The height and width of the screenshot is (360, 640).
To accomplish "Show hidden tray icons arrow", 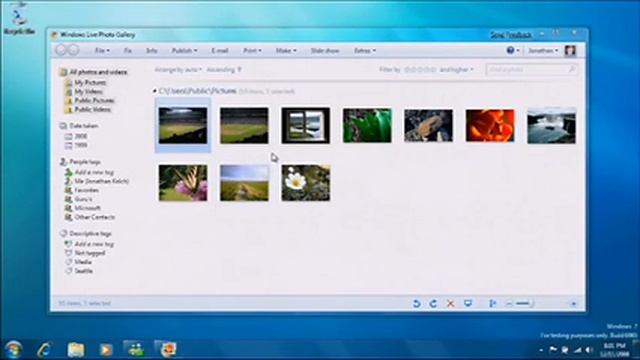I will click(541, 350).
